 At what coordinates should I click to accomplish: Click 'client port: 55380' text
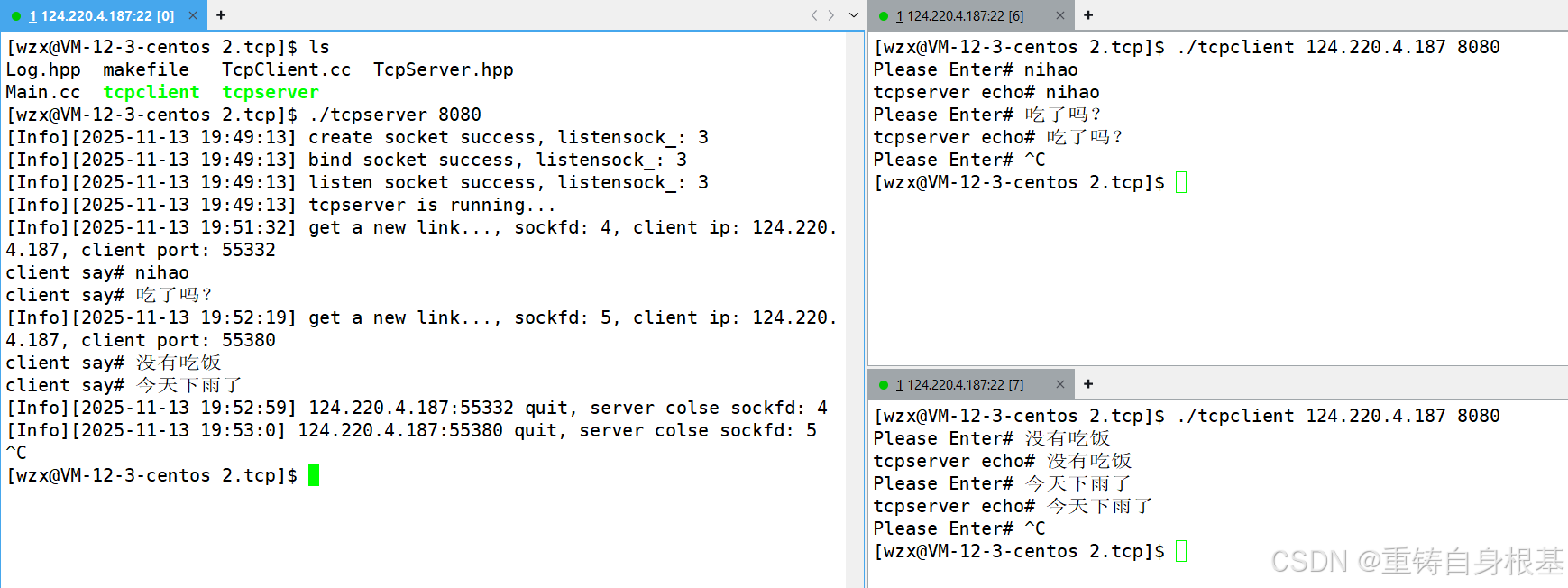click(x=179, y=340)
